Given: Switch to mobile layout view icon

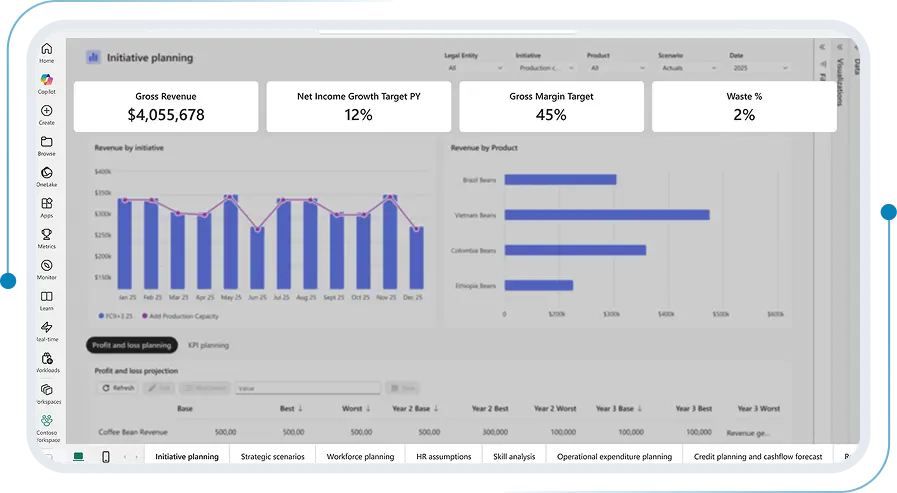Looking at the screenshot, I should (106, 456).
